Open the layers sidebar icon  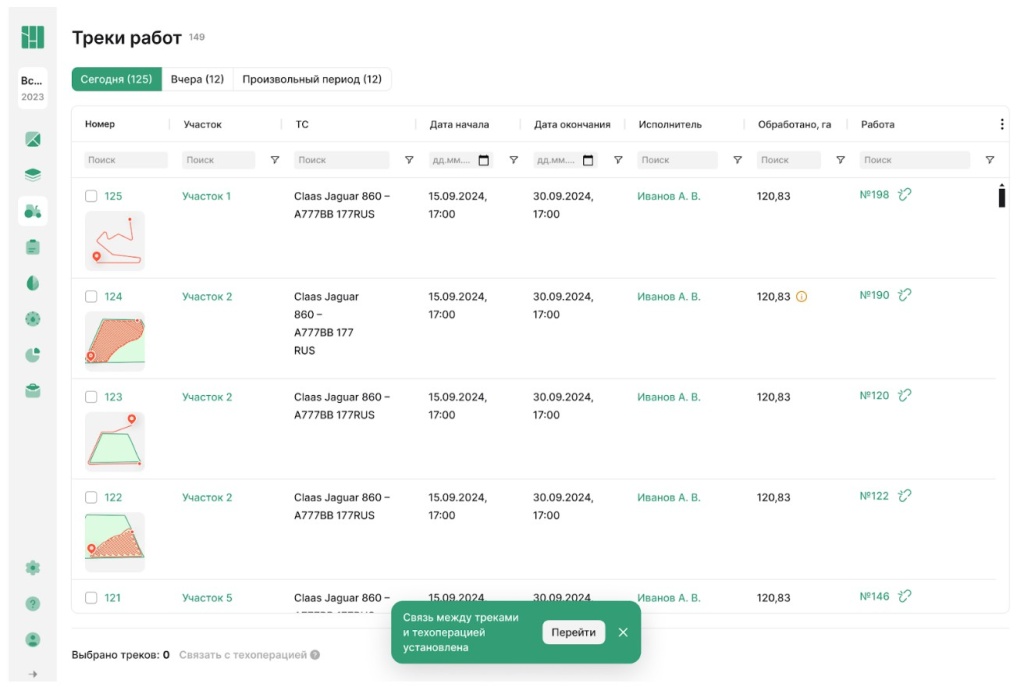pos(33,175)
